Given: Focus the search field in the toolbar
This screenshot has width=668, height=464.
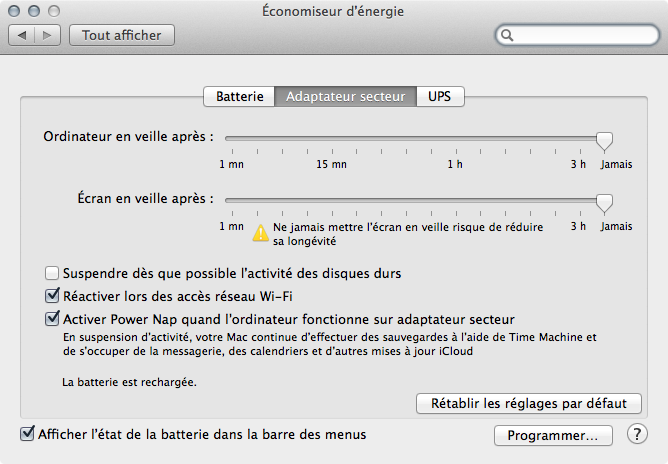Looking at the screenshot, I should point(580,36).
